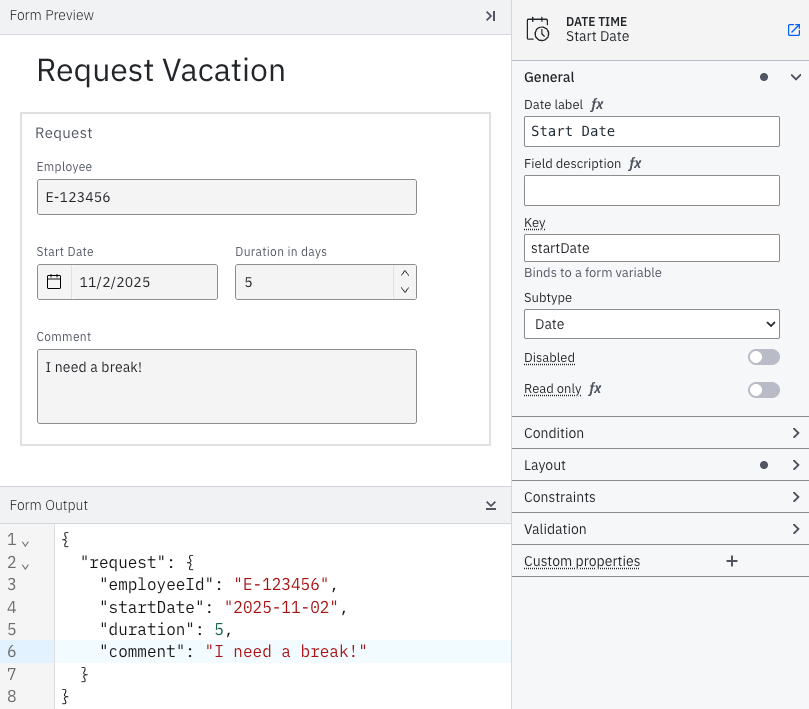Click the fx icon beside Read only
The width and height of the screenshot is (809, 709).
pyautogui.click(x=595, y=389)
